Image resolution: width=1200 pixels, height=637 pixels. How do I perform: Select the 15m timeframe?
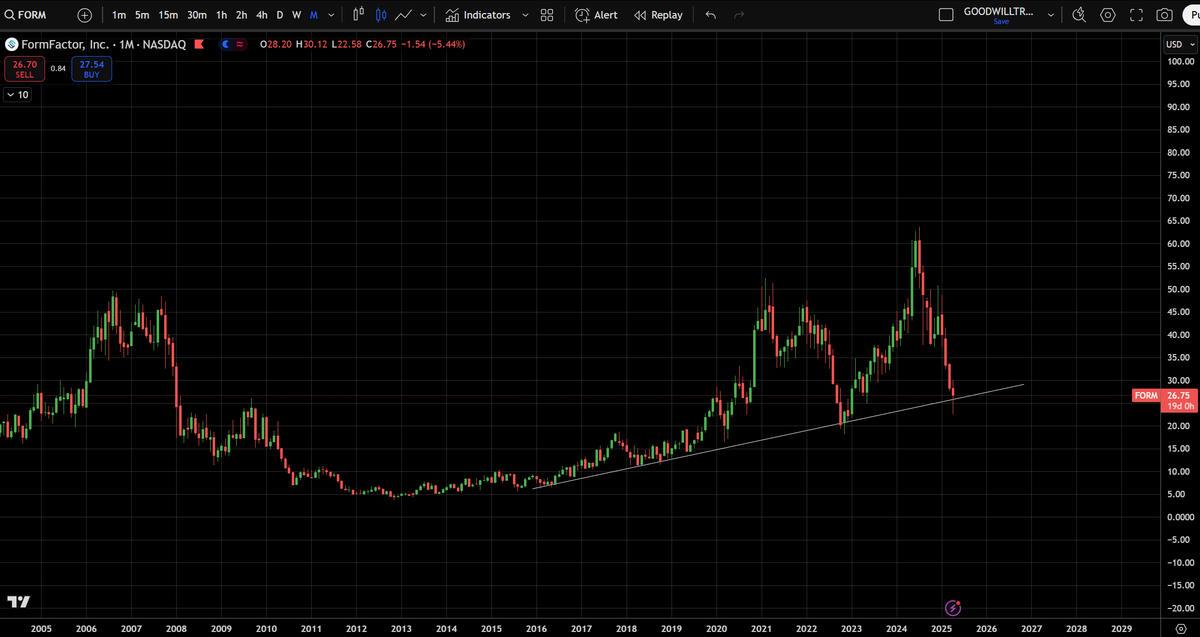[168, 15]
